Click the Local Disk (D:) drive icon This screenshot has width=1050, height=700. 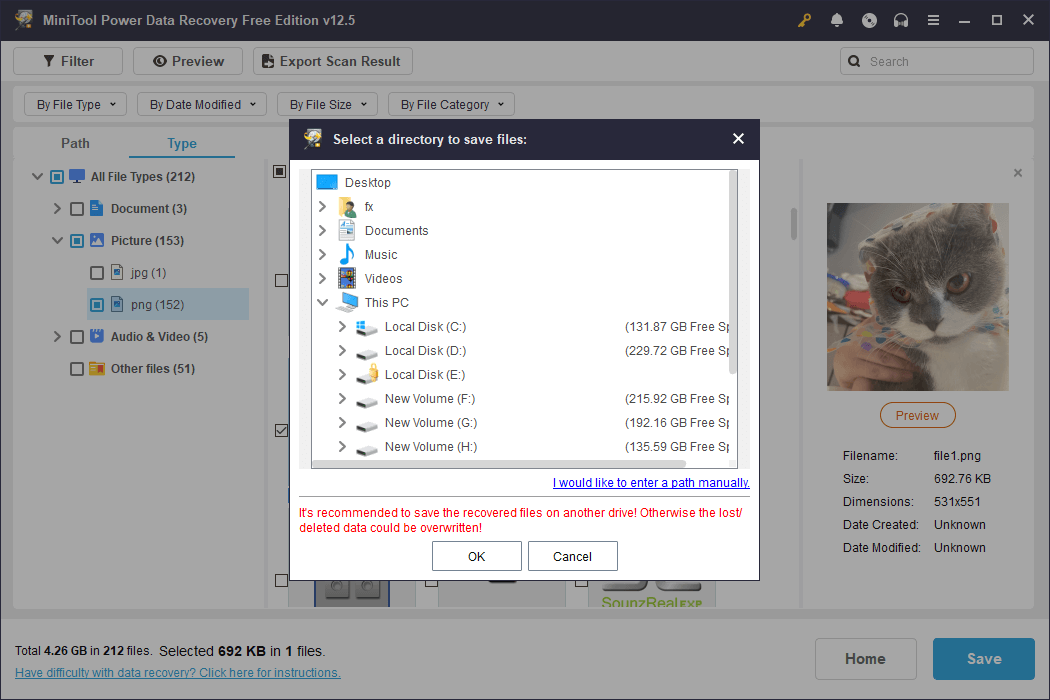click(366, 352)
